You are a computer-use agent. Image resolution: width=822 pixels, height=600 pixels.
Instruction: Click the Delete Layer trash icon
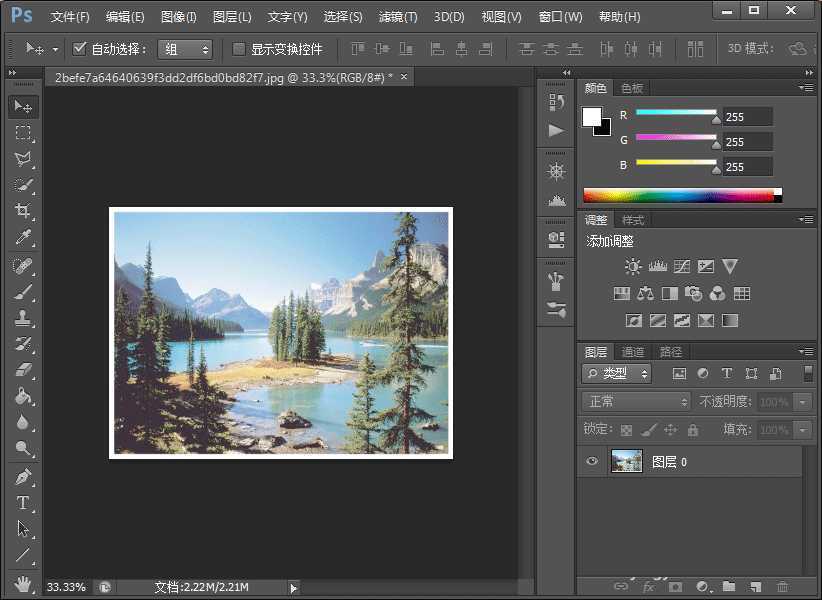pos(782,588)
